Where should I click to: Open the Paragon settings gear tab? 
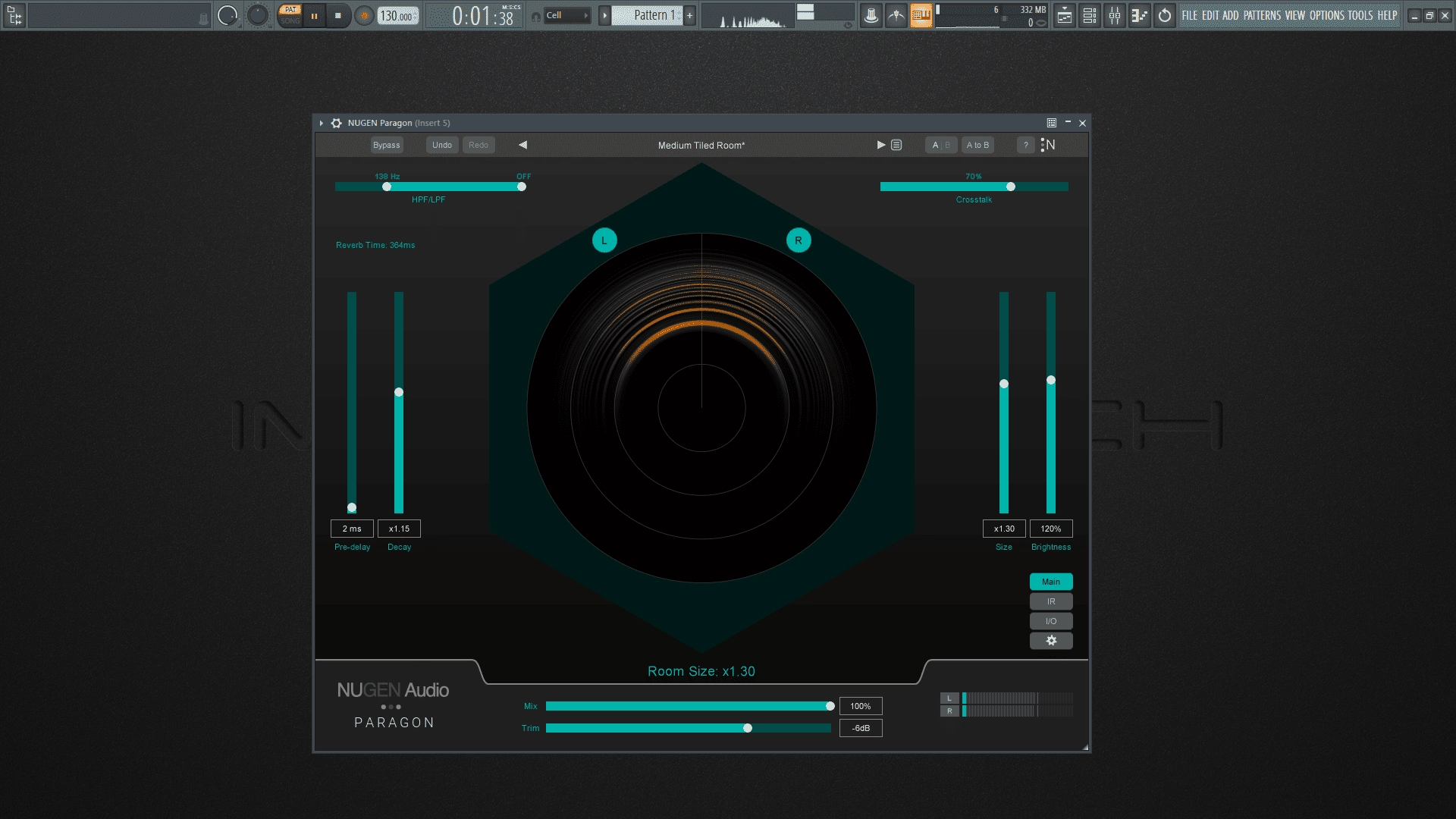coord(1051,641)
